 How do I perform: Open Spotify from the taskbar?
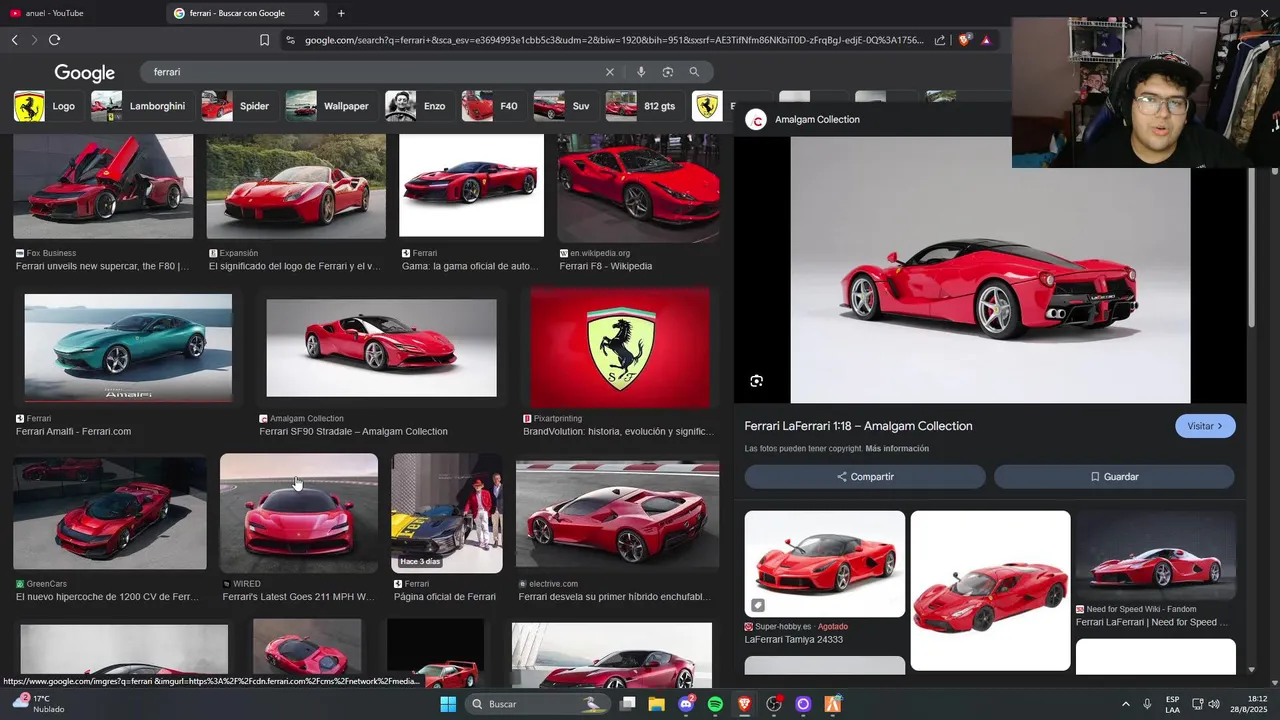click(x=715, y=704)
